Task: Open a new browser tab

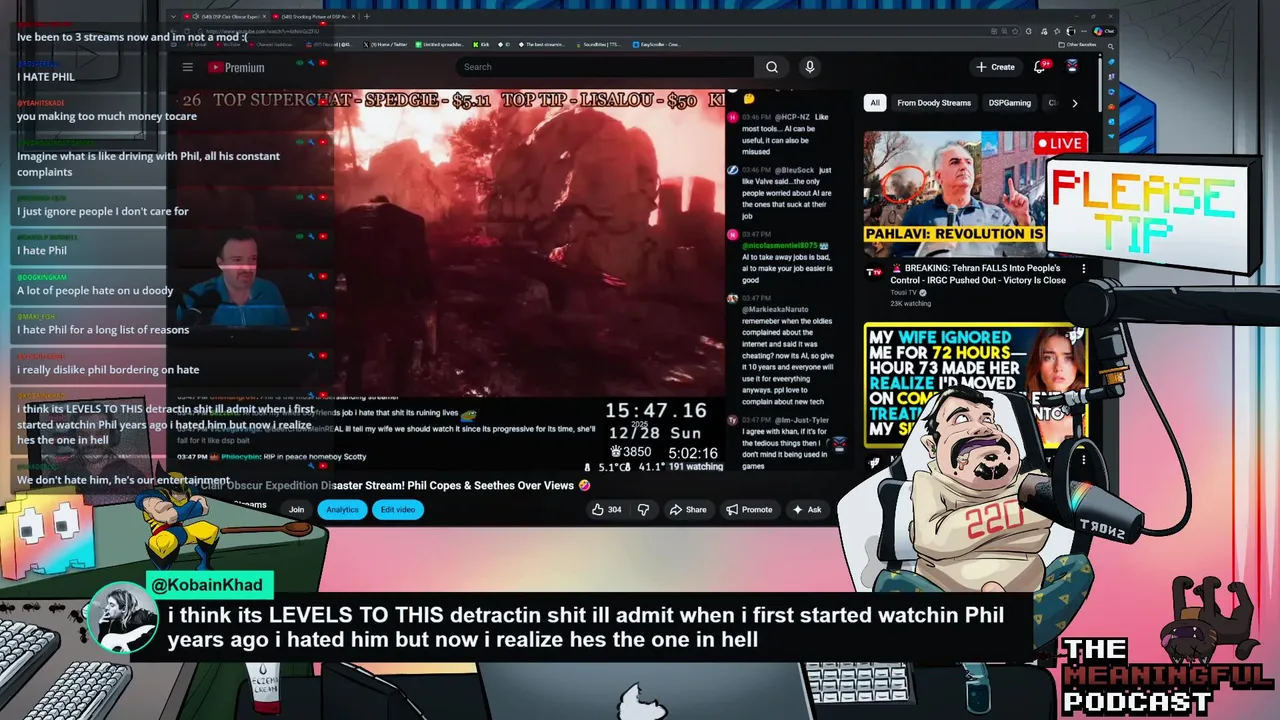Action: pos(367,16)
